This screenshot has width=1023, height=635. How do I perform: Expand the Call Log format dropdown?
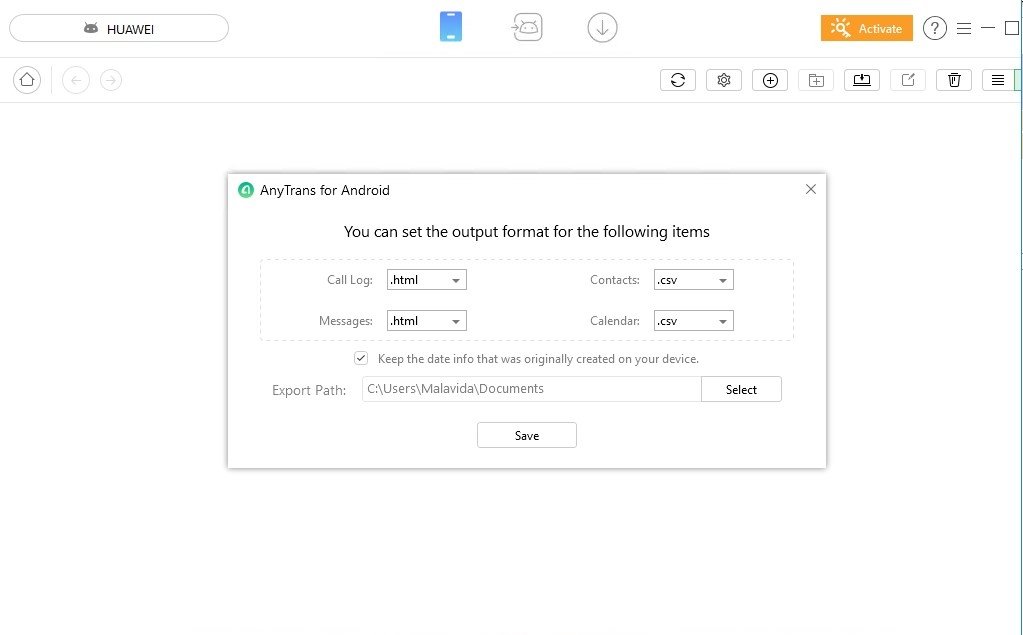pos(427,279)
